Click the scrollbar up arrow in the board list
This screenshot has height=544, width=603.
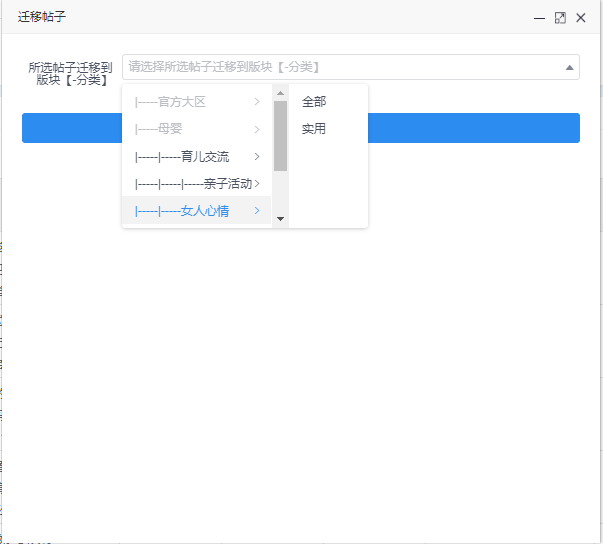tap(280, 93)
